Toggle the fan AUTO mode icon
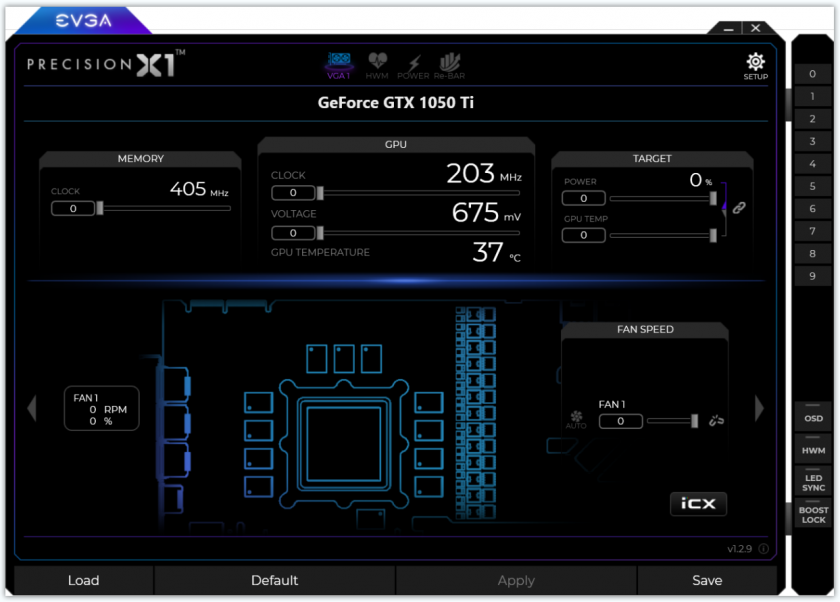This screenshot has height=602, width=840. click(x=576, y=419)
